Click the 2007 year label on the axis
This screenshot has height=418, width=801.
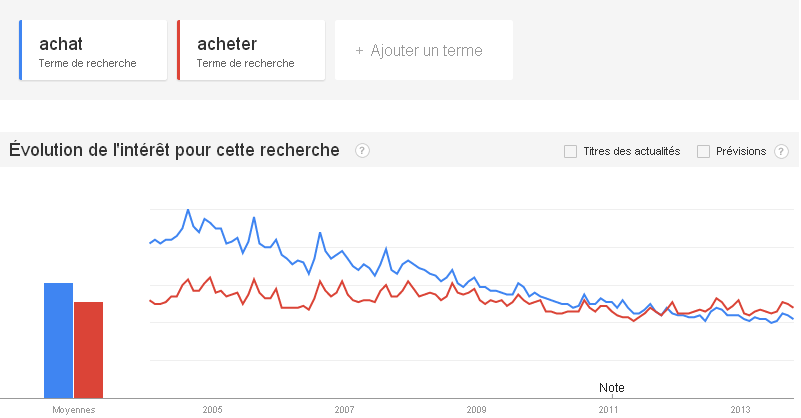[344, 409]
